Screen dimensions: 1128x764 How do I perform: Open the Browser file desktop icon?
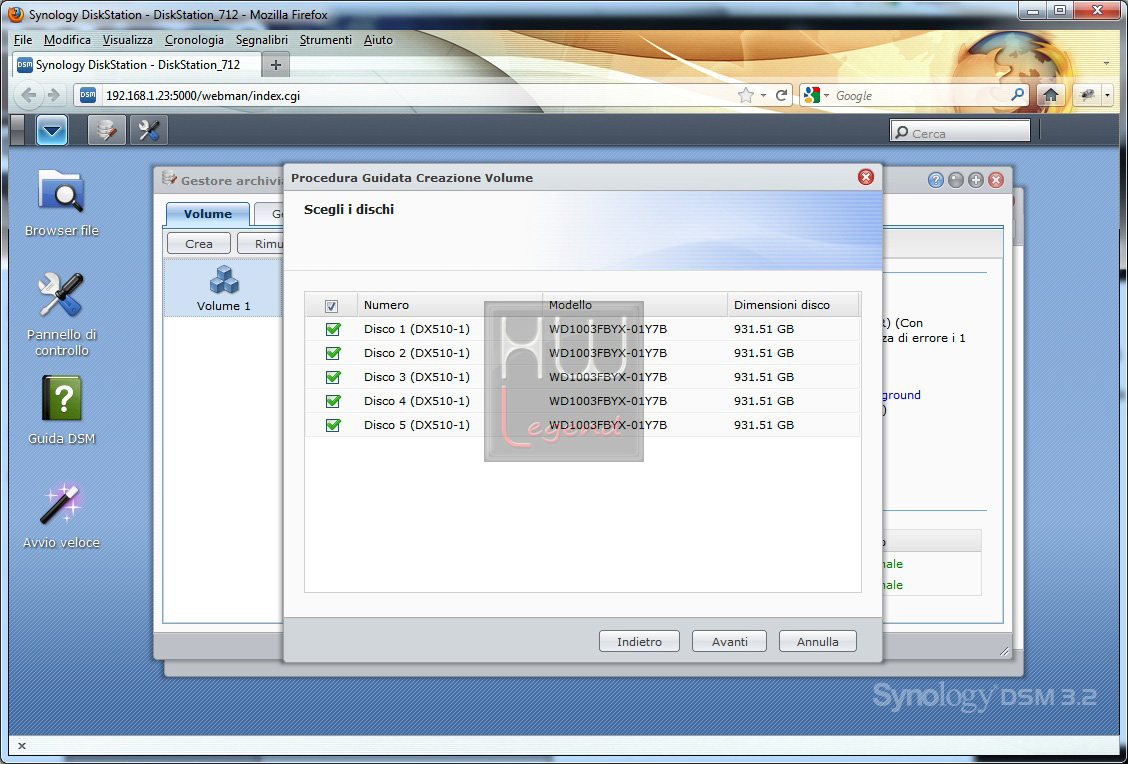(x=61, y=192)
